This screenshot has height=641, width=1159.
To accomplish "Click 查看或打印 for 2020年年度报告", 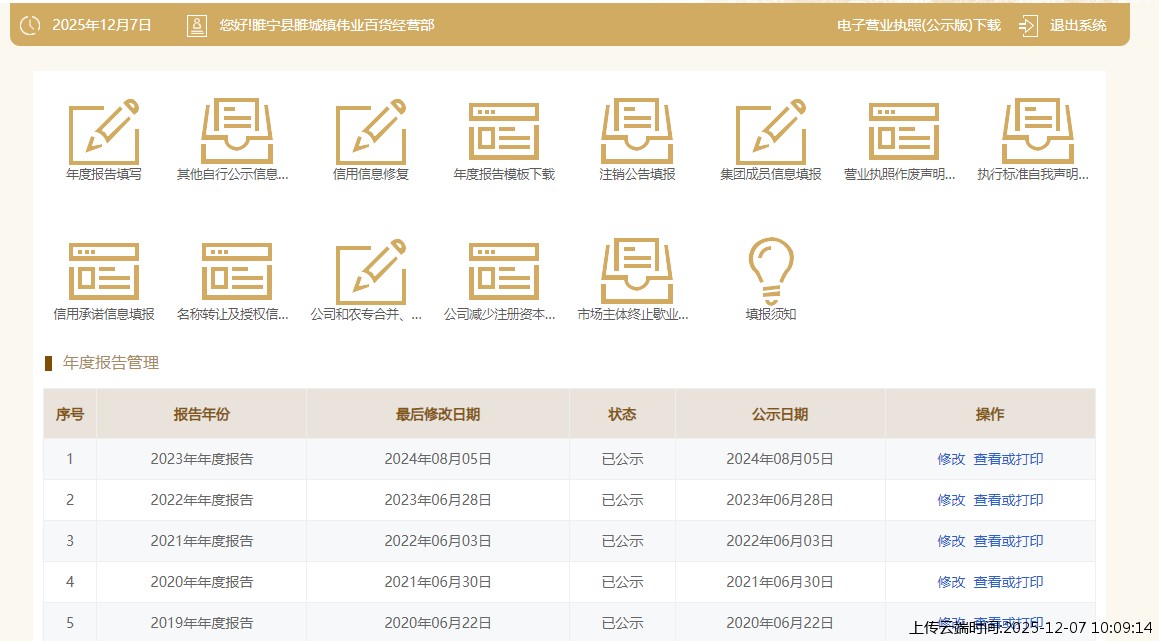I will (1008, 582).
